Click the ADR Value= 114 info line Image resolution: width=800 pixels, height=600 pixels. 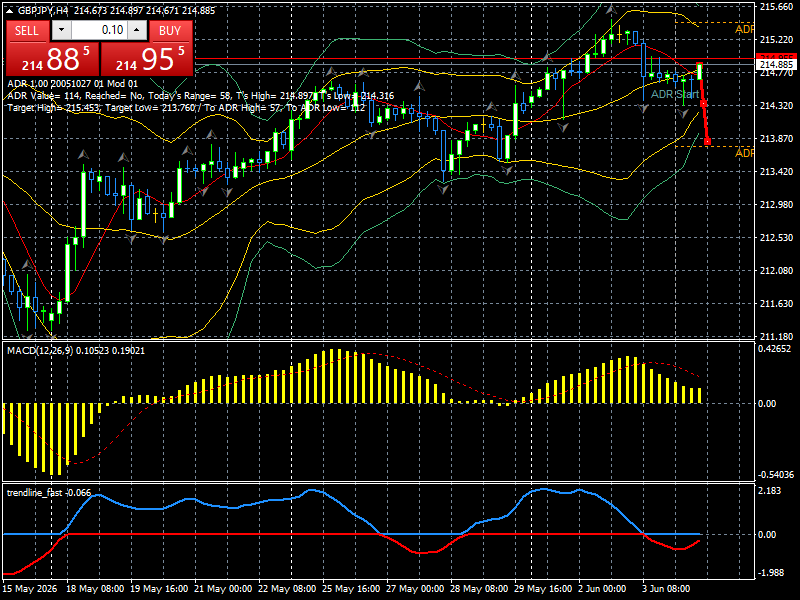[x=201, y=95]
